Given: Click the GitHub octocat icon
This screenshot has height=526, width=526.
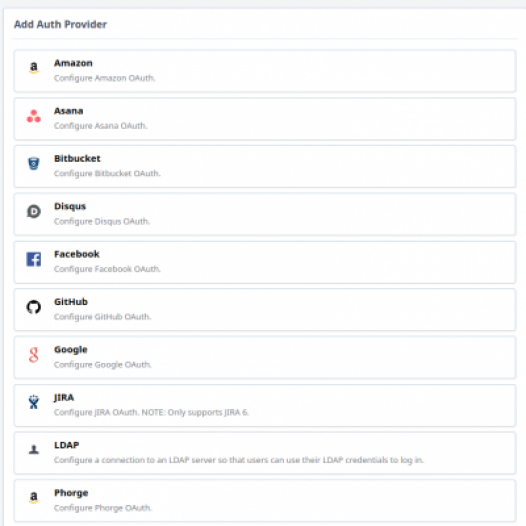Looking at the screenshot, I should point(34,307).
